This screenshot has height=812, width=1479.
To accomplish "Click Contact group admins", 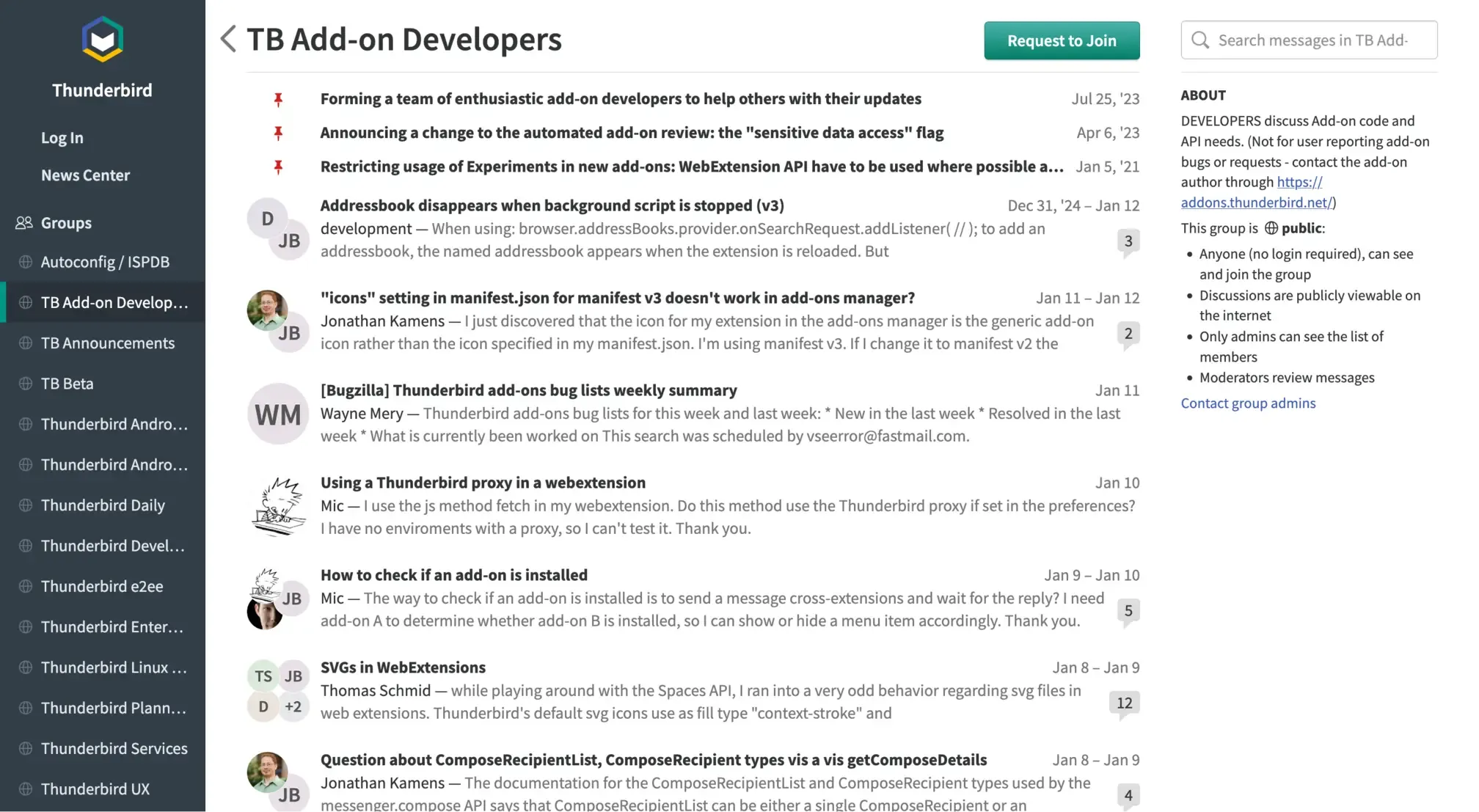I will [x=1248, y=403].
